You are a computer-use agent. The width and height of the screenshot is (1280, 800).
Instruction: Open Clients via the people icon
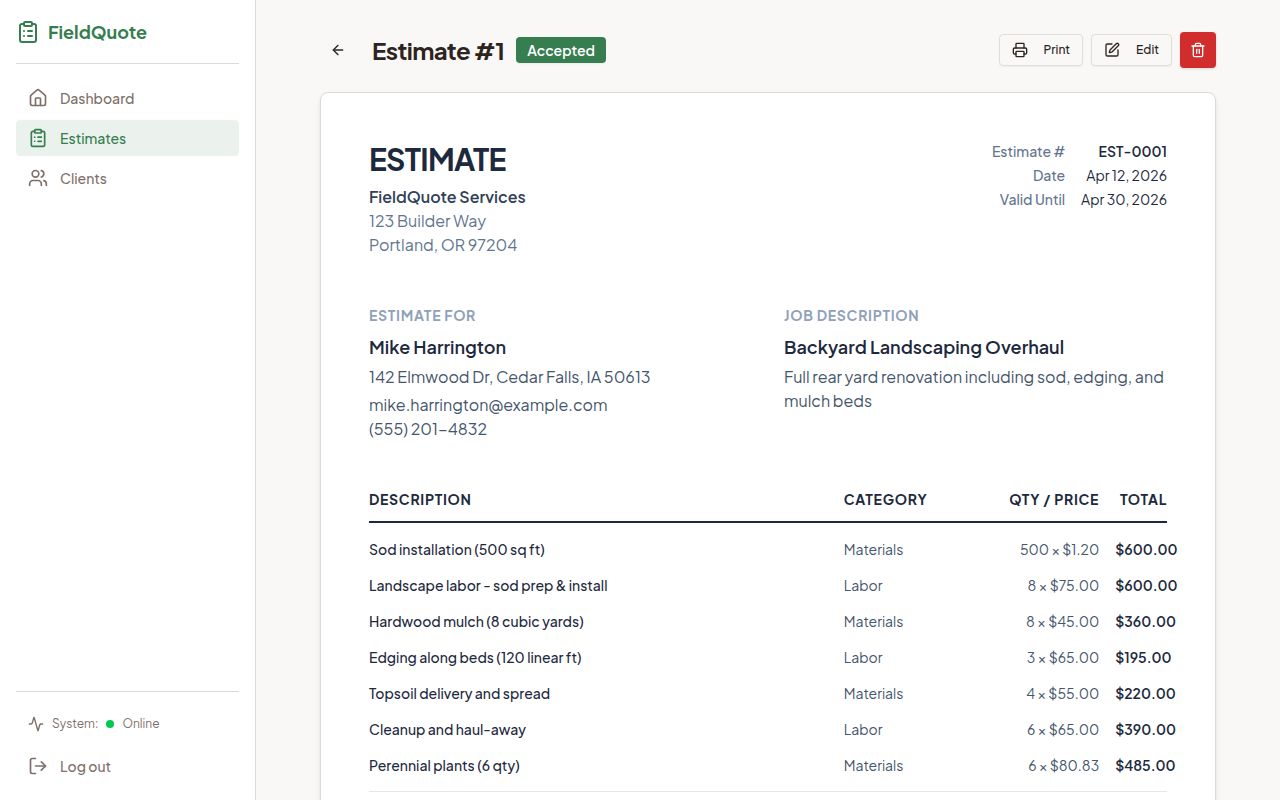click(38, 178)
